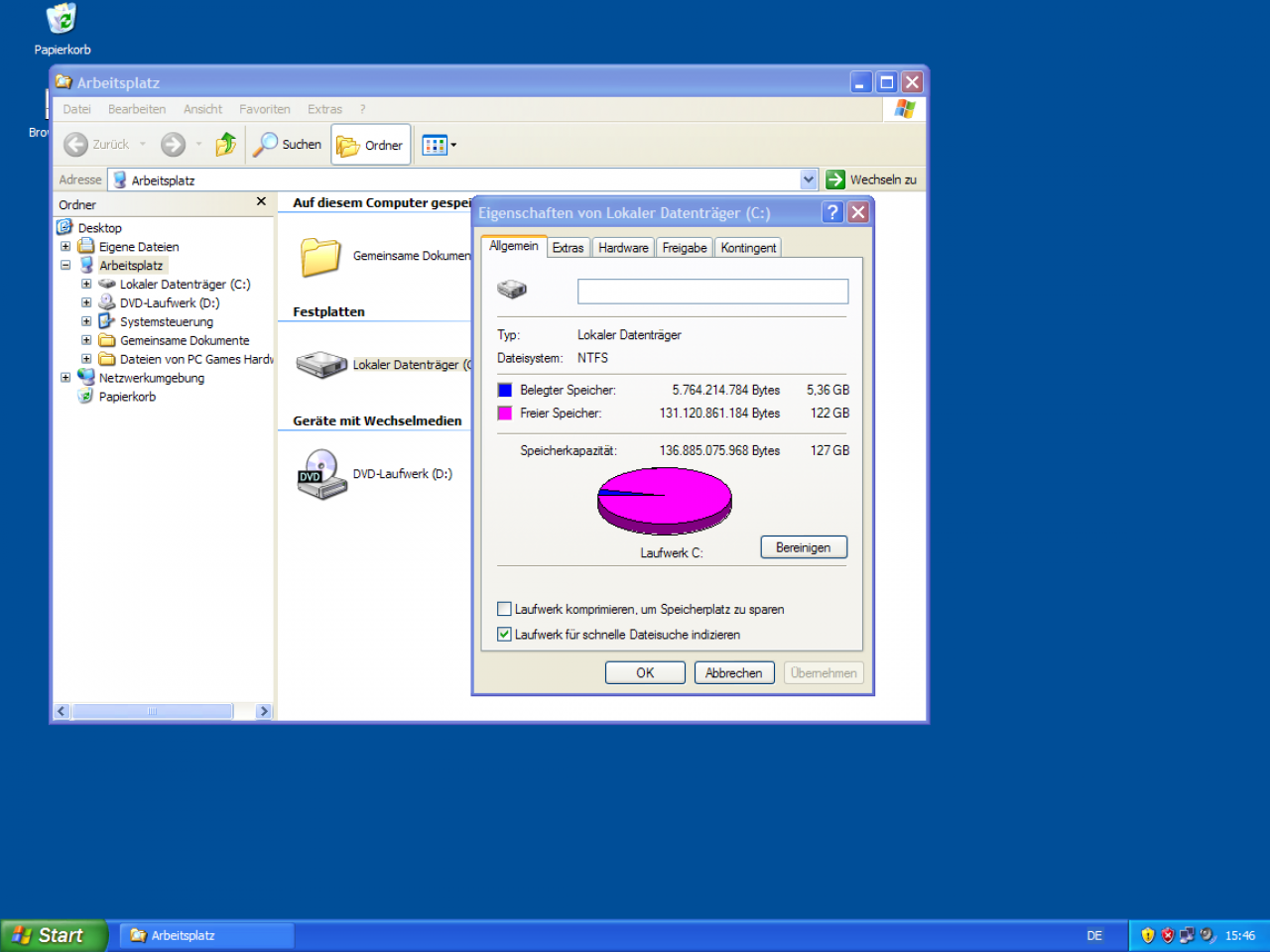1270x952 pixels.
Task: Switch to the Hardware tab
Action: point(623,248)
